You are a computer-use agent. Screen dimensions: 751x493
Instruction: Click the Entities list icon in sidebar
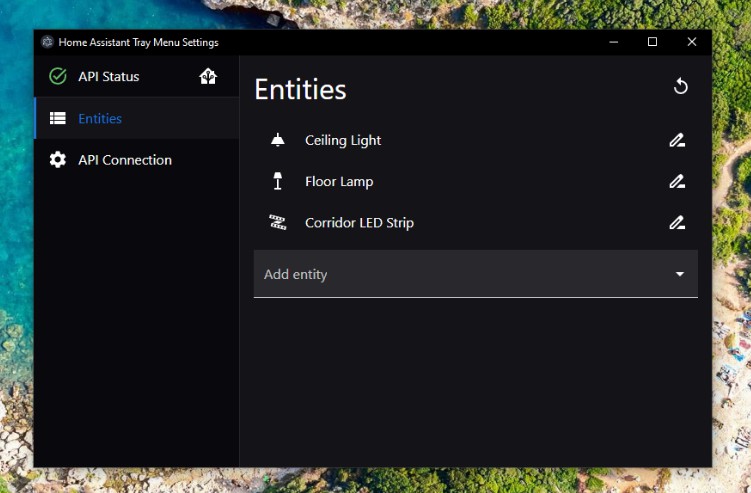coord(58,118)
